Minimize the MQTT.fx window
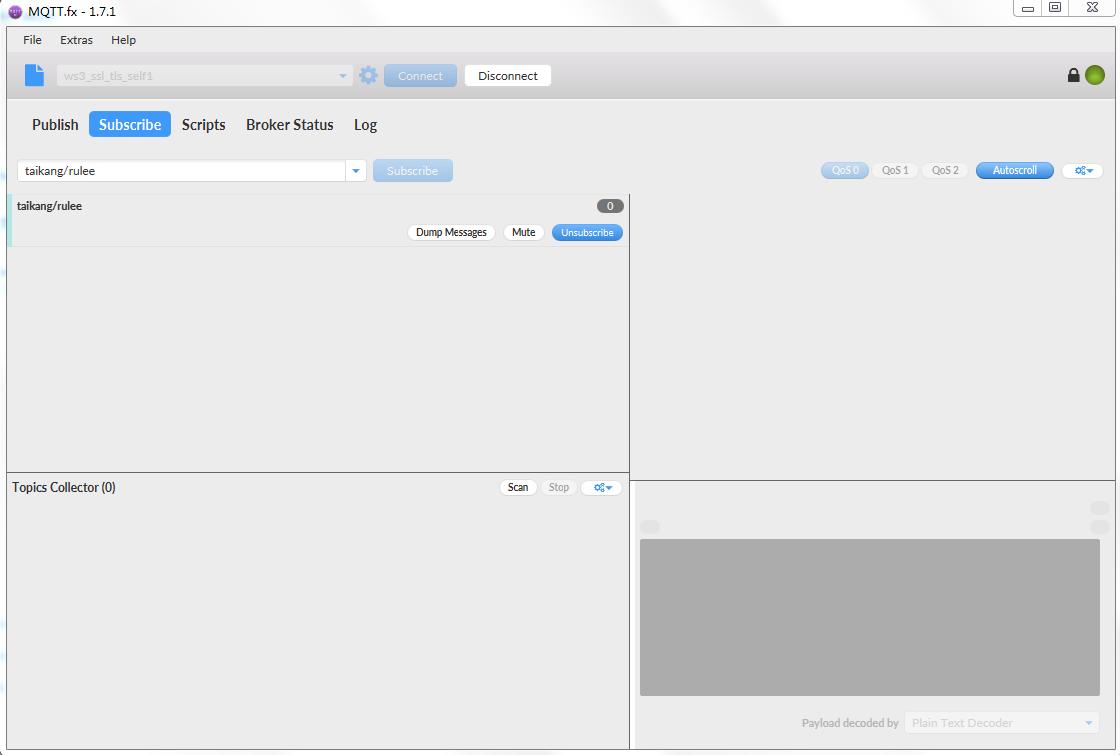1120x755 pixels. coord(1027,8)
